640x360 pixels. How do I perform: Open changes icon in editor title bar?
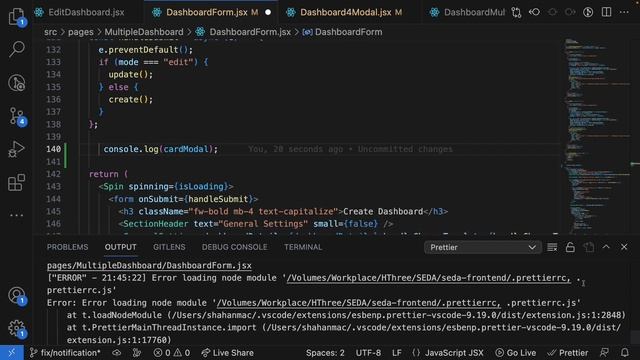[516, 12]
